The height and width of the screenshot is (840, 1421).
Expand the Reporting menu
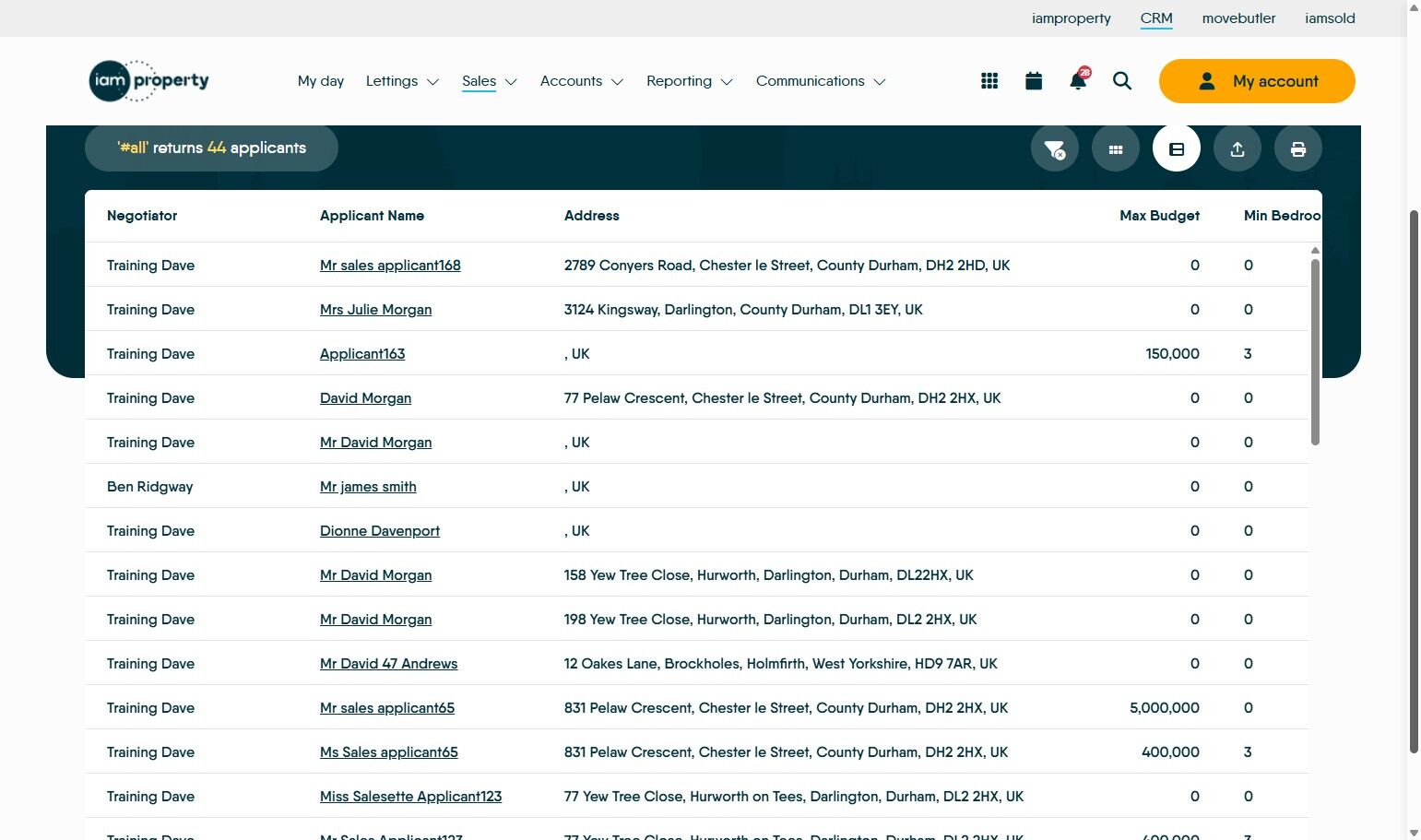(x=690, y=81)
